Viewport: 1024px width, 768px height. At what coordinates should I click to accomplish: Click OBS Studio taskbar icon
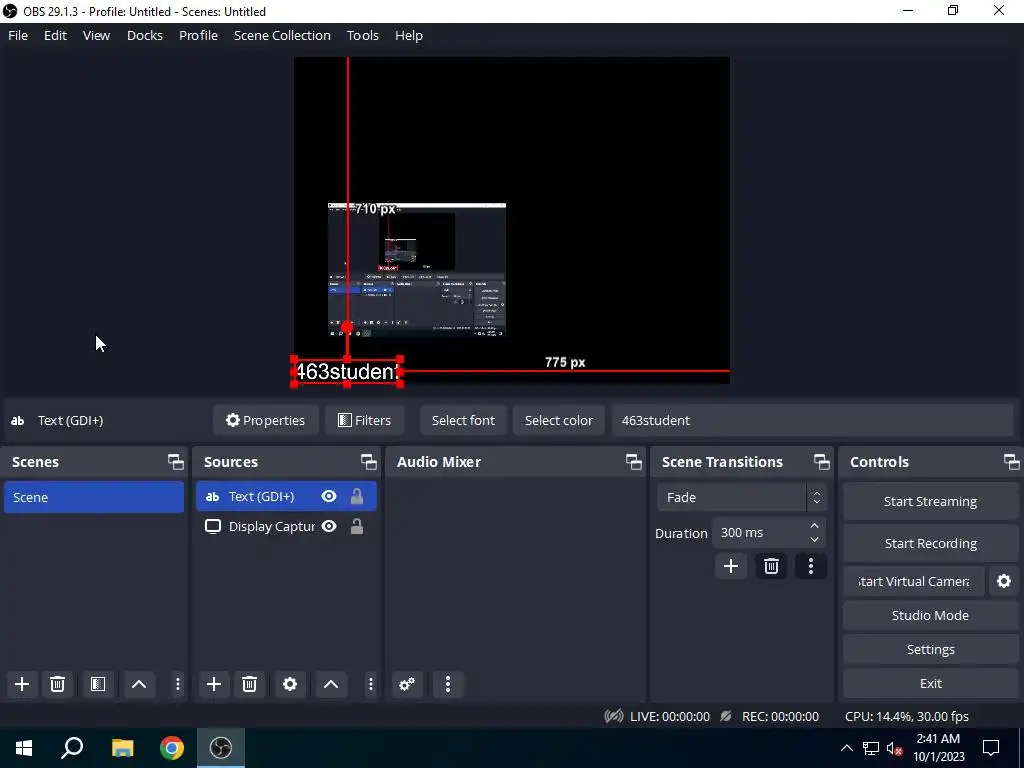(221, 748)
